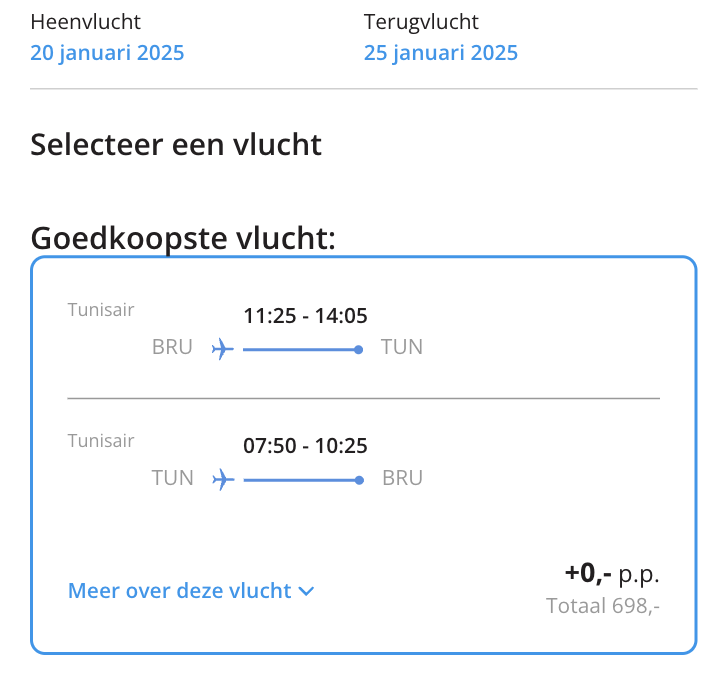This screenshot has width=728, height=674.
Task: Click the outbound flight airplane icon
Action: [222, 349]
